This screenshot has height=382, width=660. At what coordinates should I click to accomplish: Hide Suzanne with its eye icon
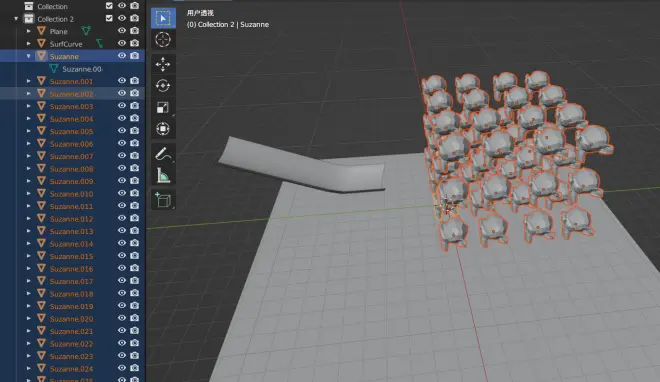click(x=122, y=56)
